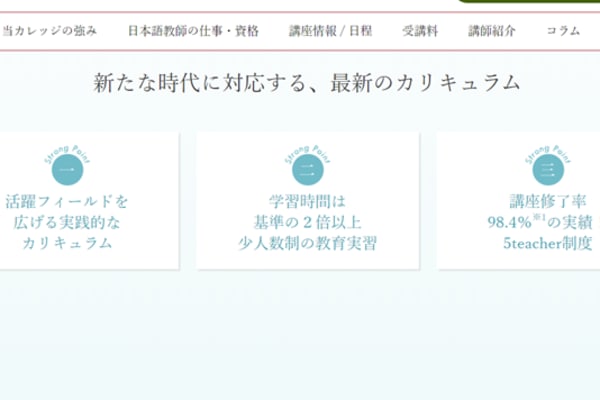The height and width of the screenshot is (400, 600).
Task: Select 受講料 in the nav bar
Action: pyautogui.click(x=420, y=31)
